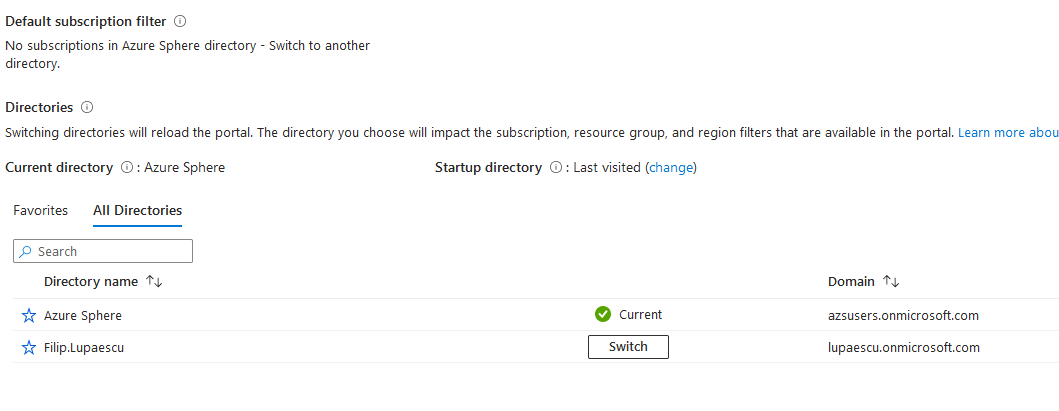Select the Azure Sphere directory name

click(83, 315)
